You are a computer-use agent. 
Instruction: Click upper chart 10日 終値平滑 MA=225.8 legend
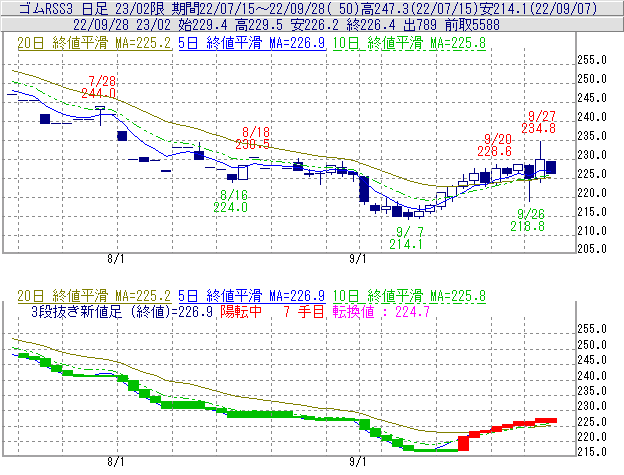(x=409, y=43)
